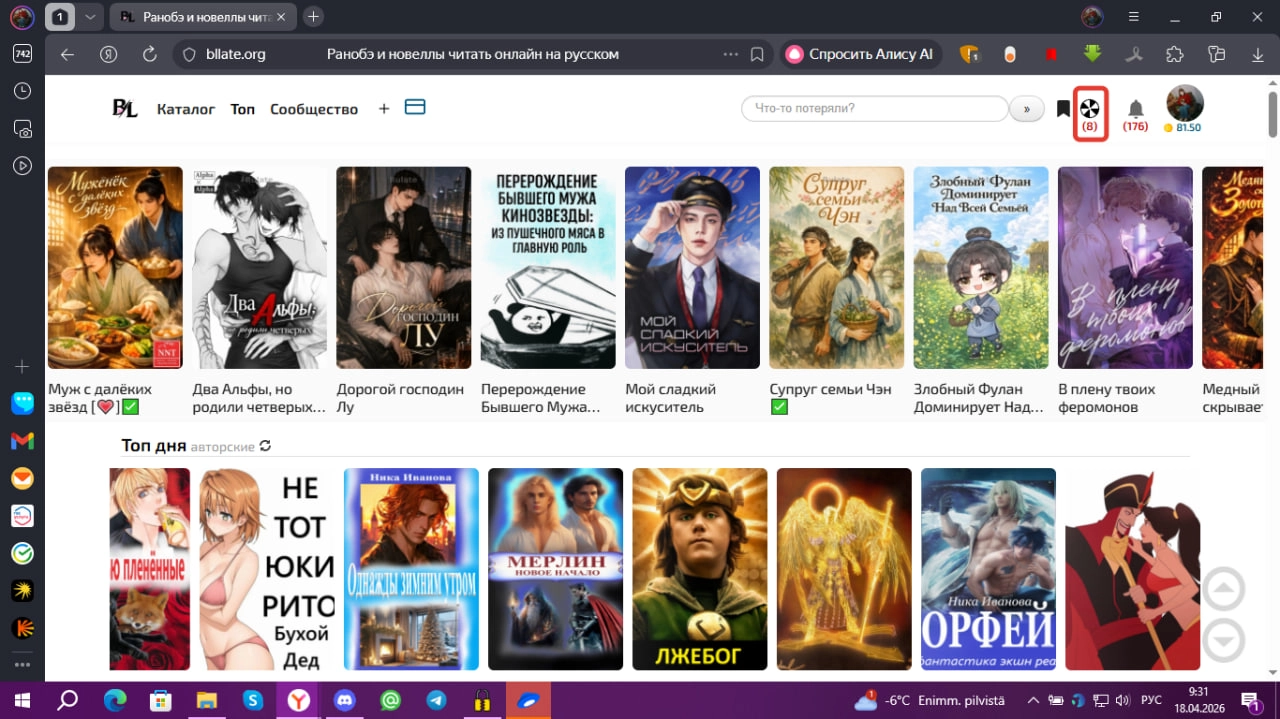1280x719 pixels.
Task: Open the Супруг семьи Чэн cover
Action: click(836, 268)
